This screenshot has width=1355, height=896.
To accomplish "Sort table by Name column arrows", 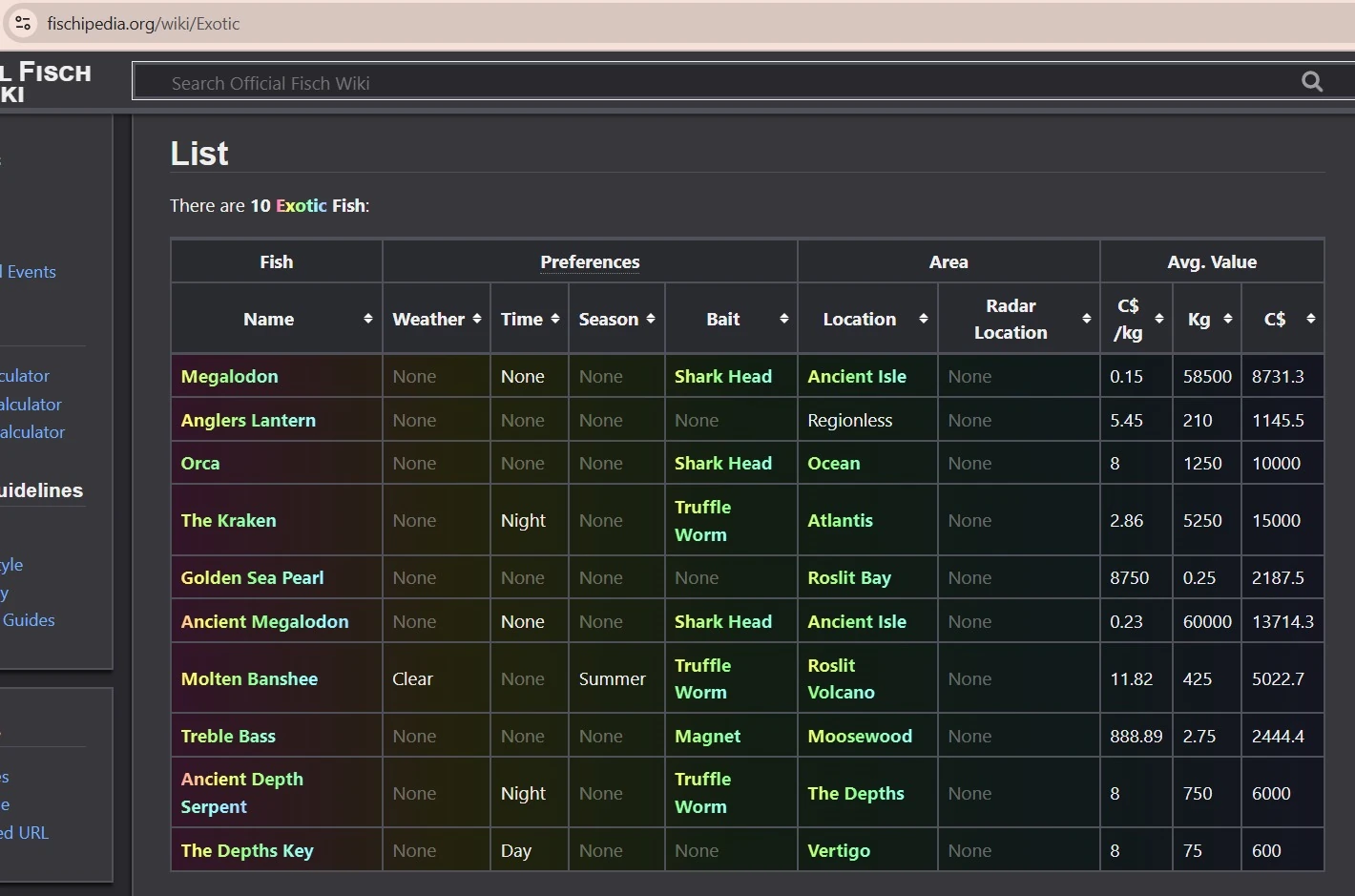I will pos(367,319).
